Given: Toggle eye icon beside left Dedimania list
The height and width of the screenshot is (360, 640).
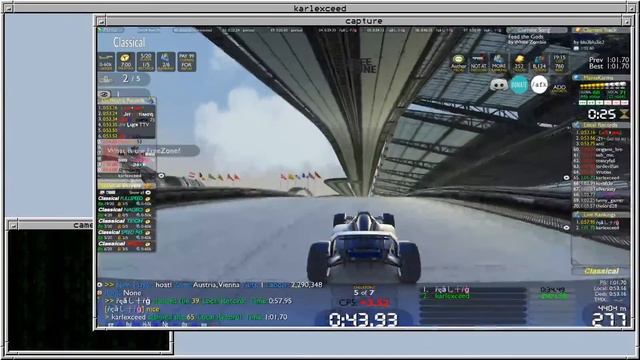Looking at the screenshot, I should (161, 176).
